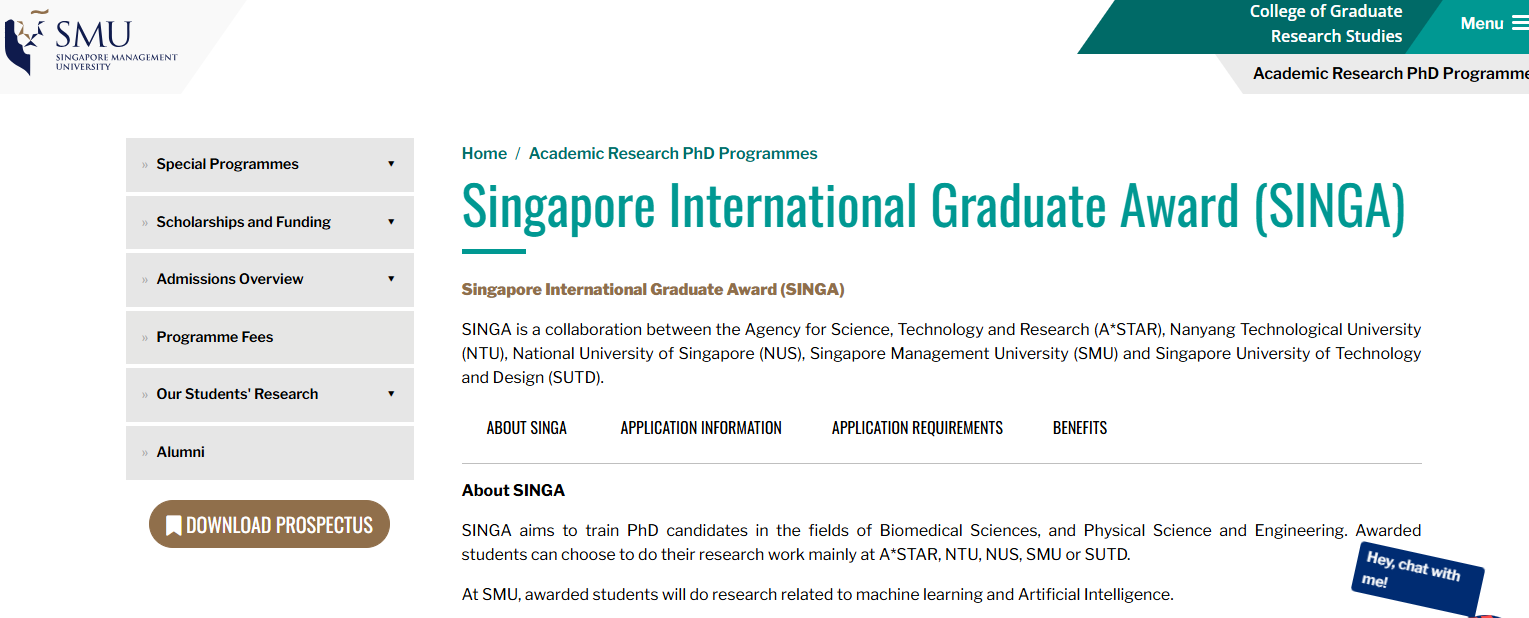
Task: Expand the Our Students' Research arrow
Action: (x=391, y=394)
